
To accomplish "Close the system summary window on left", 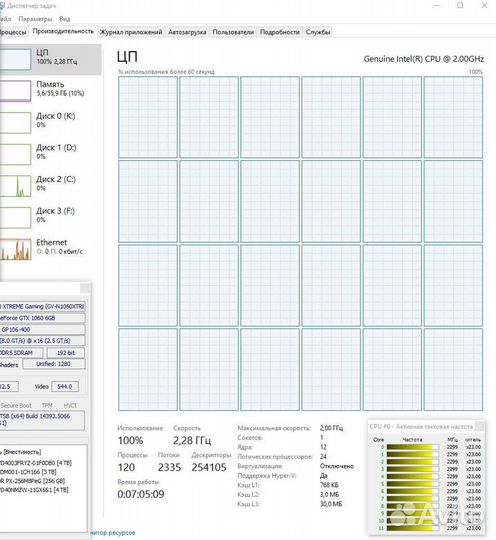I will 85,288.
